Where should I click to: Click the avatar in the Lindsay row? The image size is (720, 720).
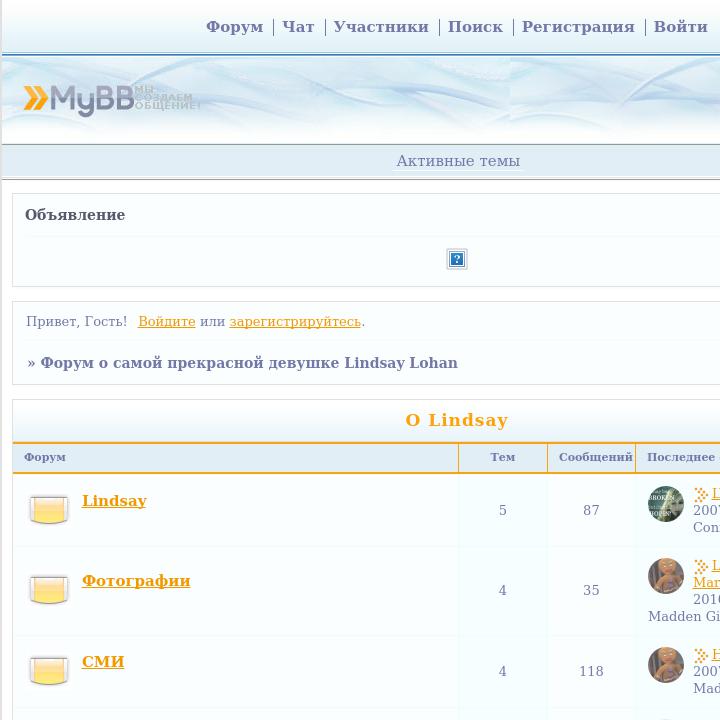[x=666, y=504]
